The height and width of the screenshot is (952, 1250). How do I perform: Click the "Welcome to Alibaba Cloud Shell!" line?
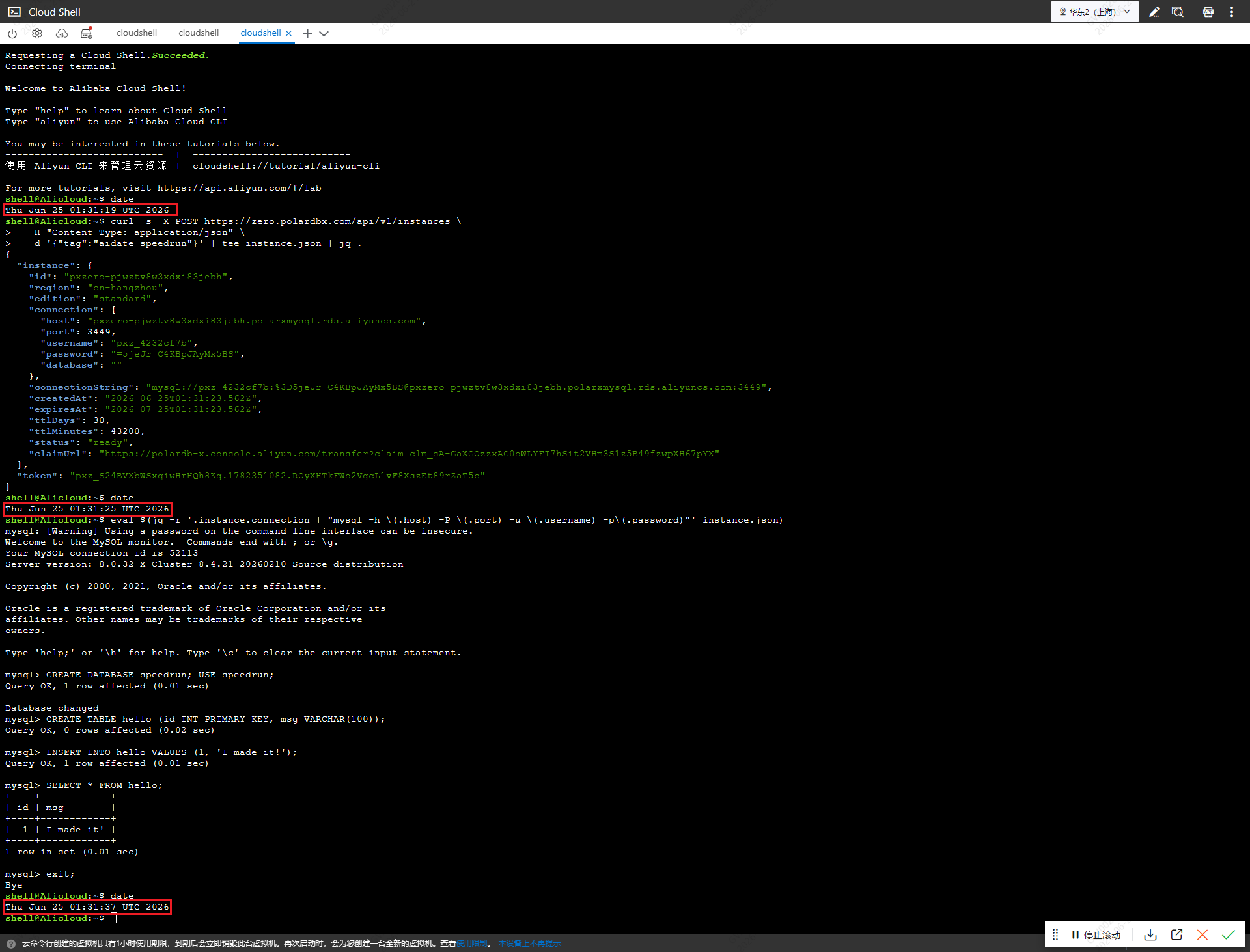[95, 88]
